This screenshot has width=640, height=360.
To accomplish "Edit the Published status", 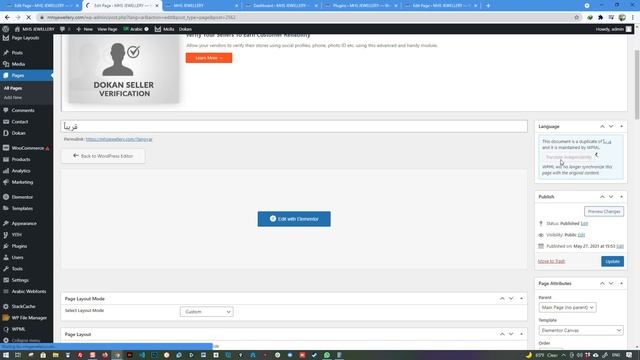I will 584,223.
